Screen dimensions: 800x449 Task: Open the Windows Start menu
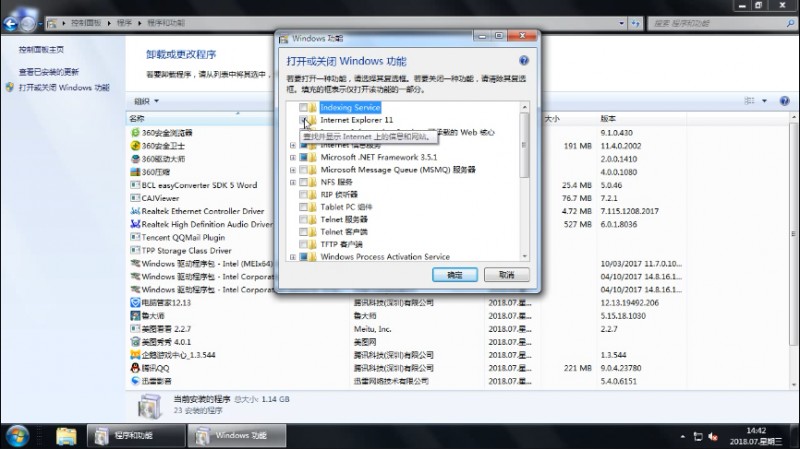click(17, 436)
